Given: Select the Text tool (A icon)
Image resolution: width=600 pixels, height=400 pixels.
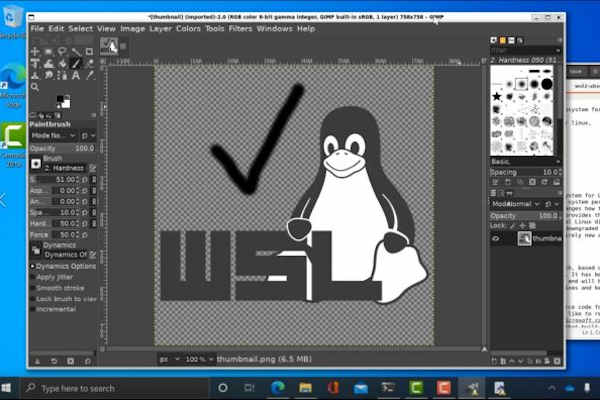Looking at the screenshot, I should point(76,75).
